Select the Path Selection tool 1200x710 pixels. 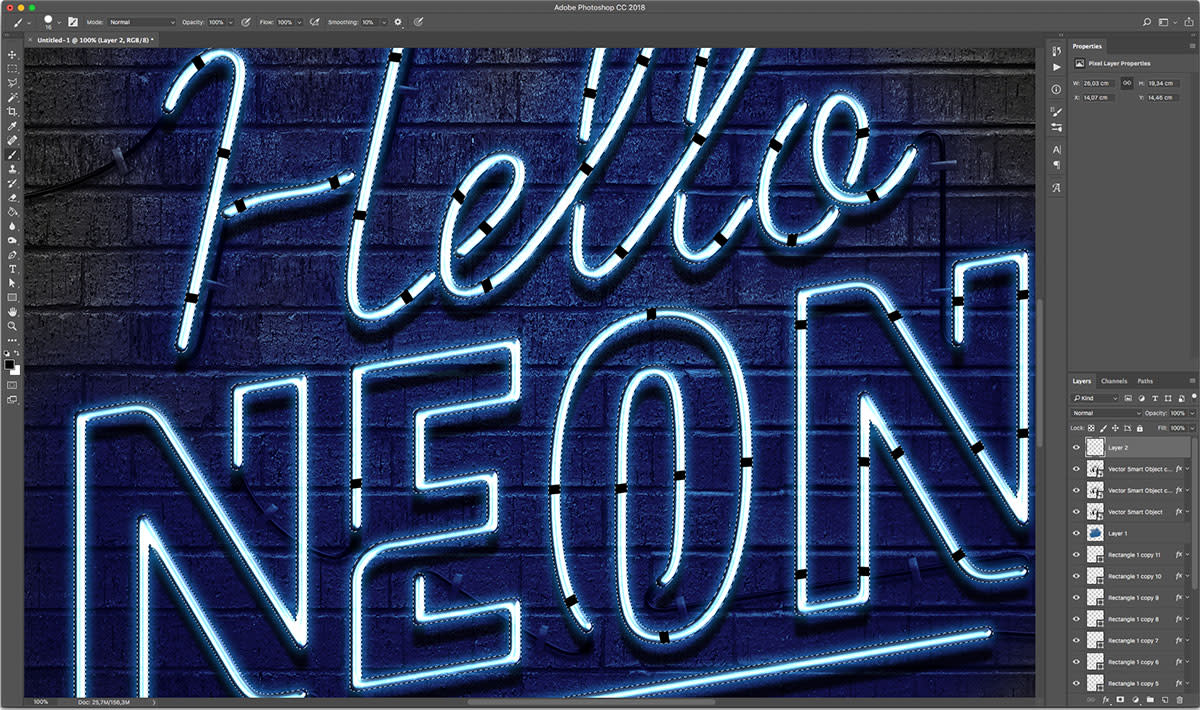point(12,284)
